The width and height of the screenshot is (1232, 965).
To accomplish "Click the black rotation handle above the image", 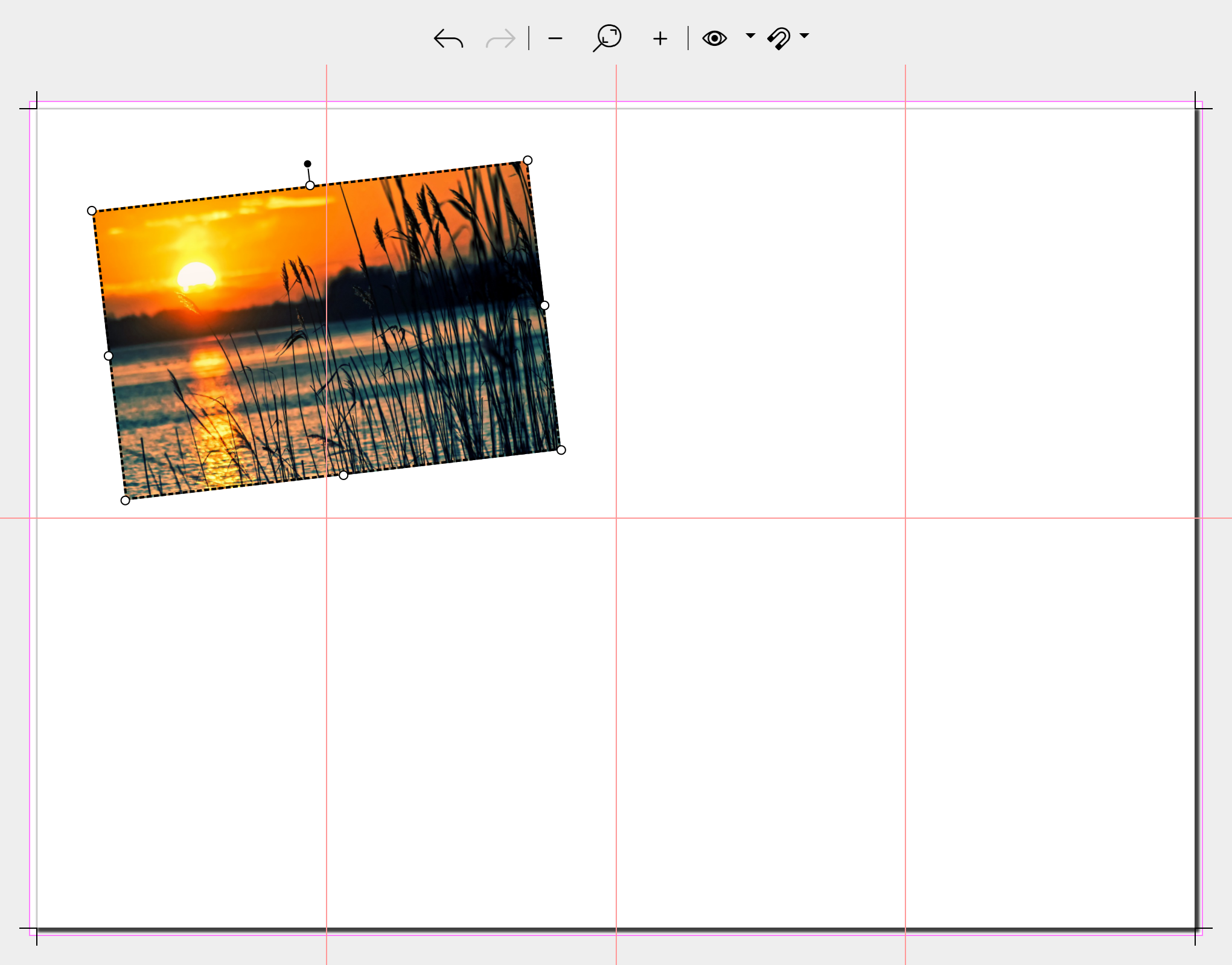I will [307, 164].
